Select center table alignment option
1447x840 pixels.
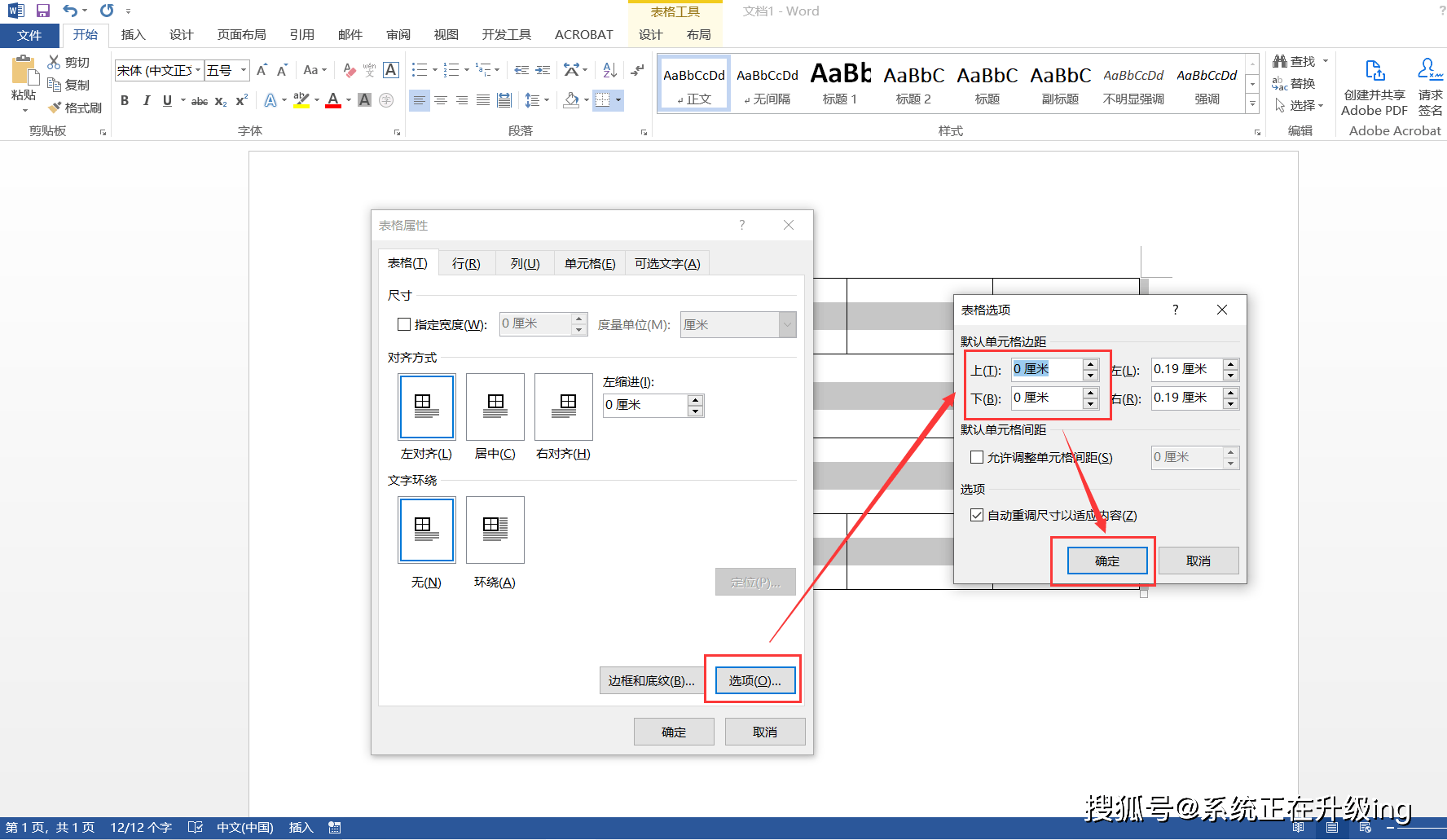(495, 407)
